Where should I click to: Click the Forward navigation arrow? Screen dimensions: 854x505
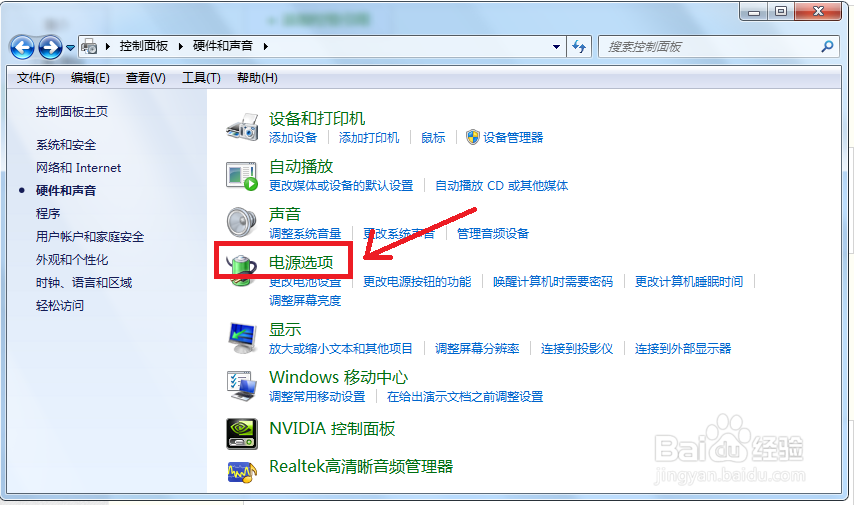click(51, 47)
